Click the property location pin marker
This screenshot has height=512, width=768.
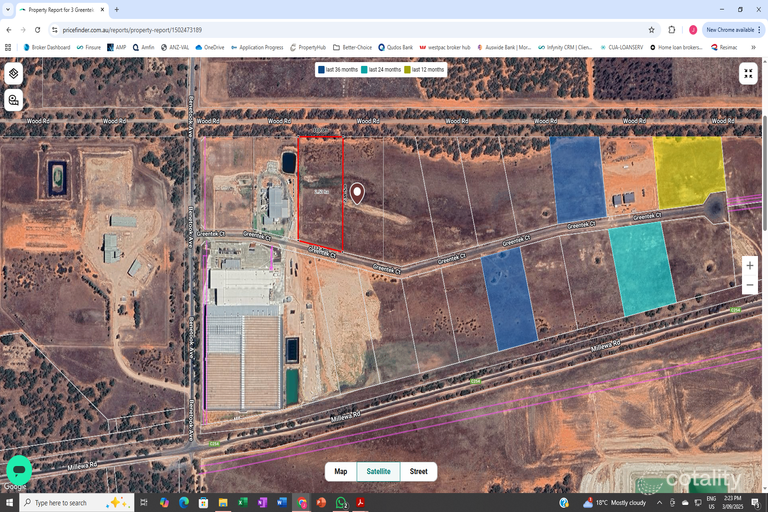point(356,193)
